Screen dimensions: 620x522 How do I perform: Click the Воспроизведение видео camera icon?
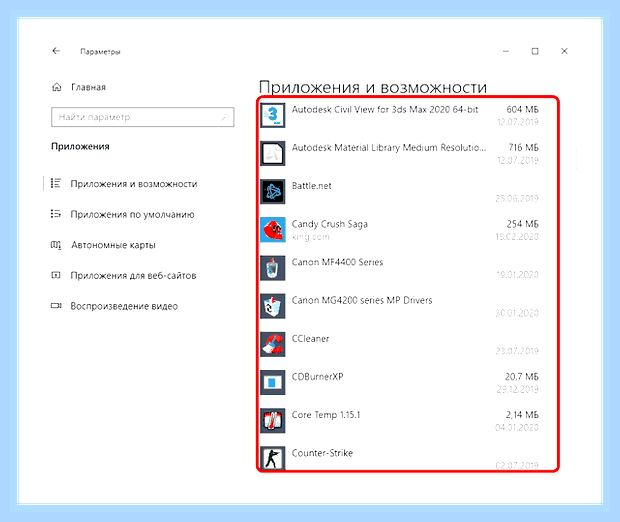(56, 306)
